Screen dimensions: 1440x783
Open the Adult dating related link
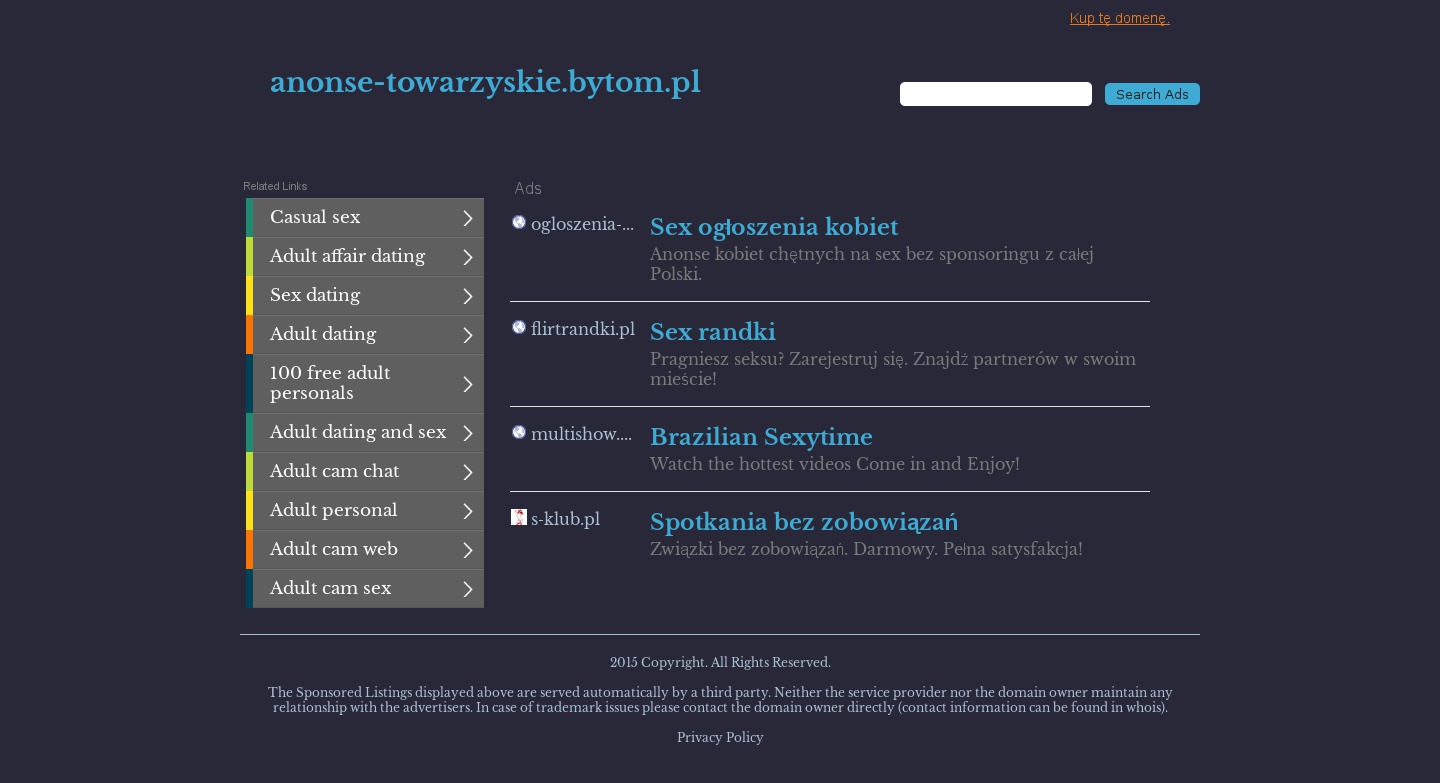pos(323,335)
